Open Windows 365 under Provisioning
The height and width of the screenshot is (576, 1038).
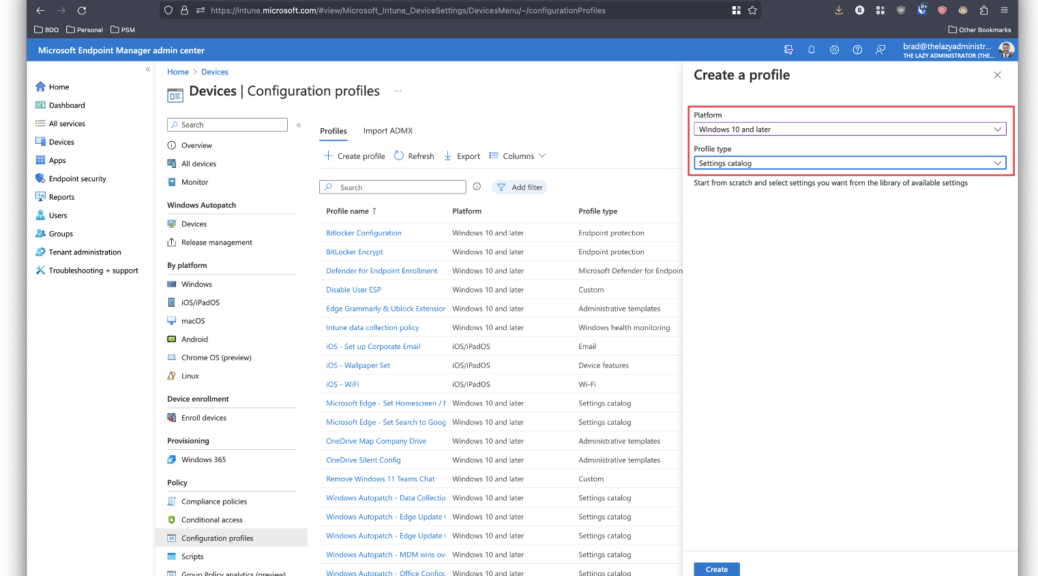pos(203,459)
